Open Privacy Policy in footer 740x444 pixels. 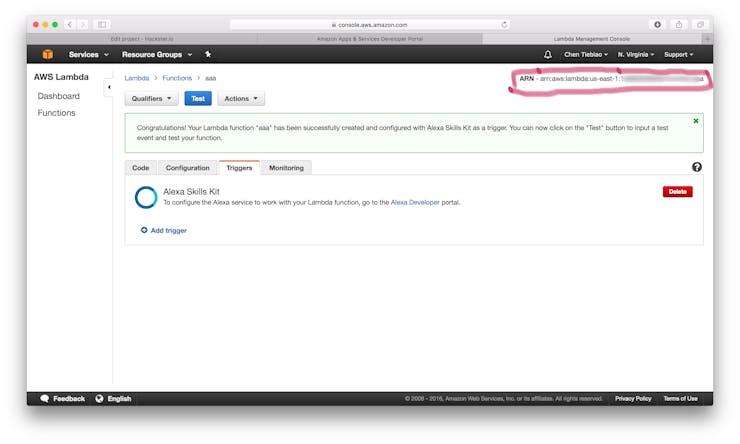click(x=633, y=399)
